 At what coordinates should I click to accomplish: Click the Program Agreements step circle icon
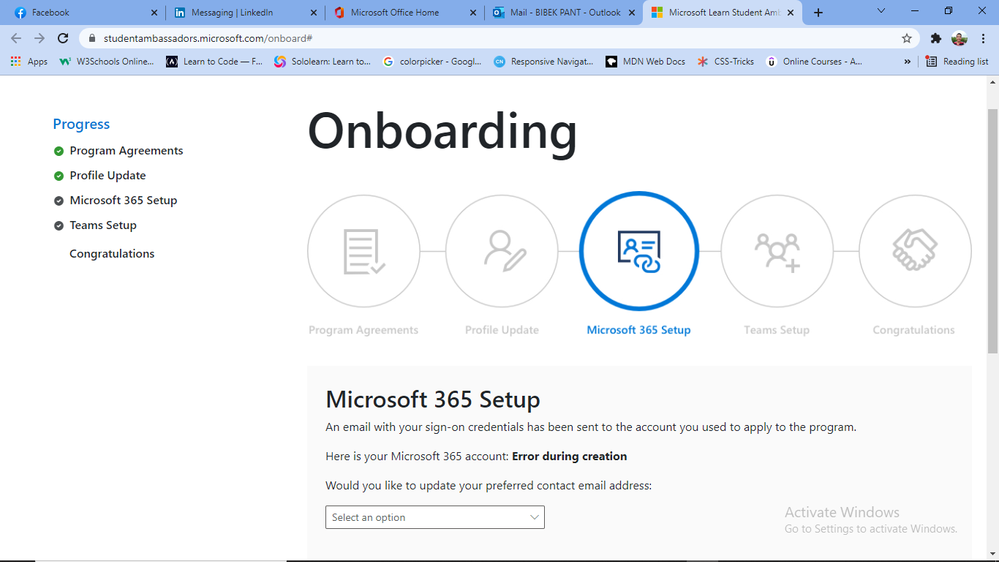pos(363,251)
